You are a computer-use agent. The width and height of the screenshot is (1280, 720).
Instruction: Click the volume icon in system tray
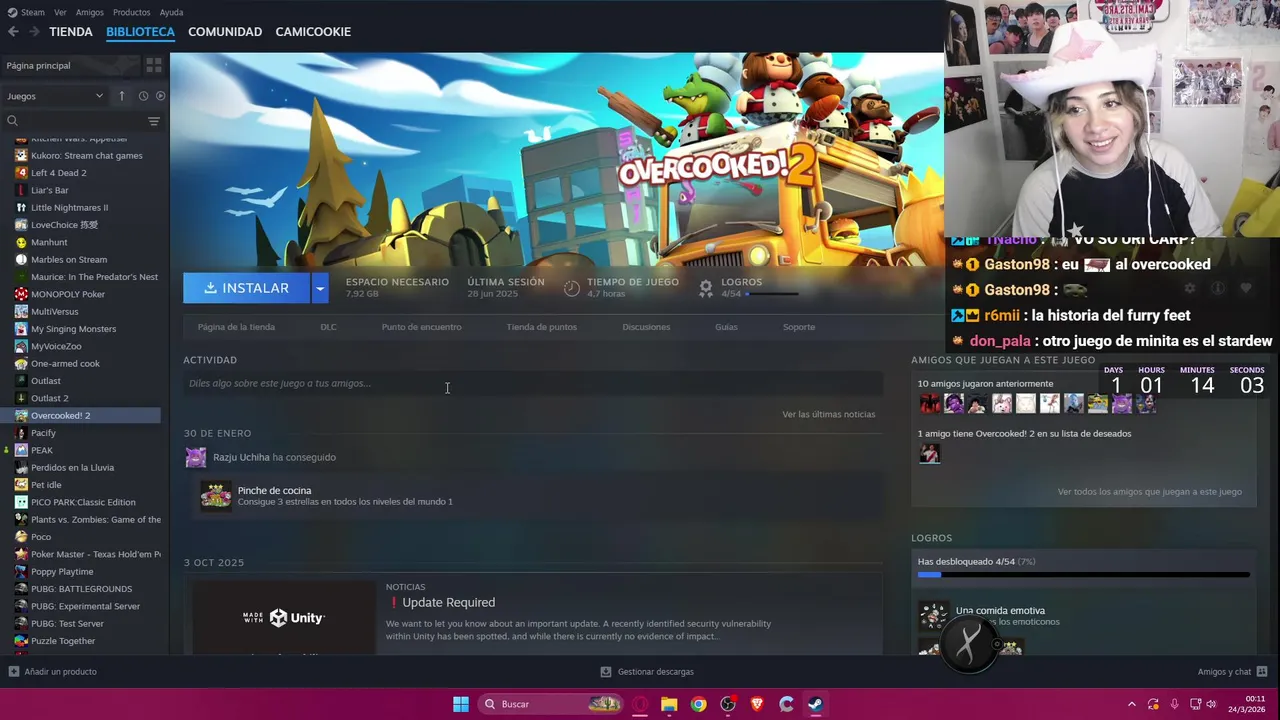pyautogui.click(x=1212, y=704)
